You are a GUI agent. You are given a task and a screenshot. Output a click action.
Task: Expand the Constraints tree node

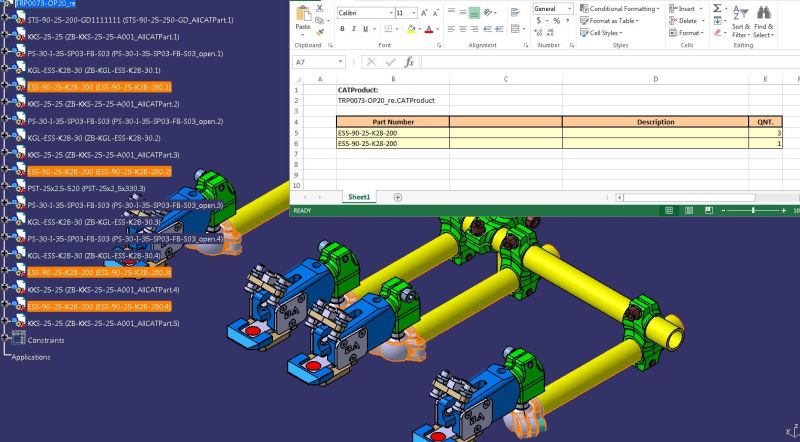[5, 338]
